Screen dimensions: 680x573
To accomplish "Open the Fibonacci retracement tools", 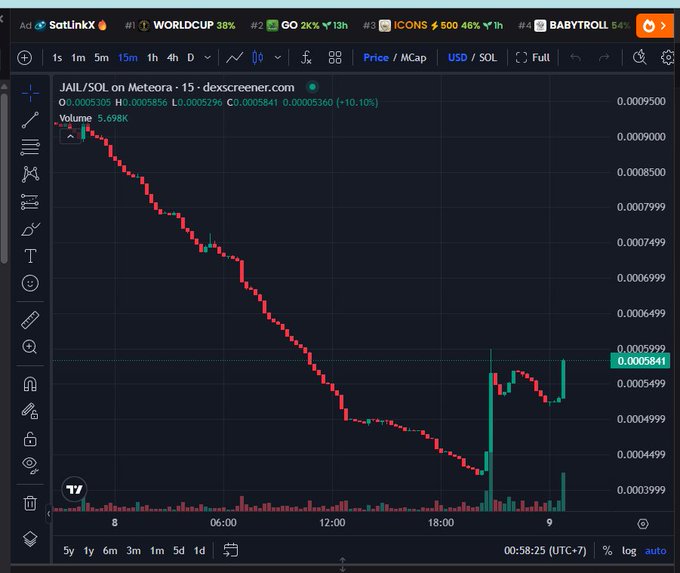I will (x=30, y=147).
